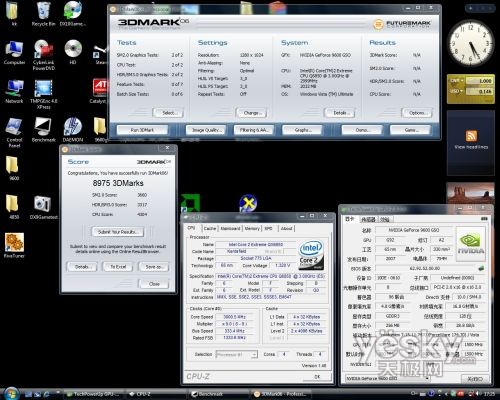Switch to the SPD tab in CPU-Z
Image resolution: width=500 pixels, height=400 pixels.
[269, 228]
